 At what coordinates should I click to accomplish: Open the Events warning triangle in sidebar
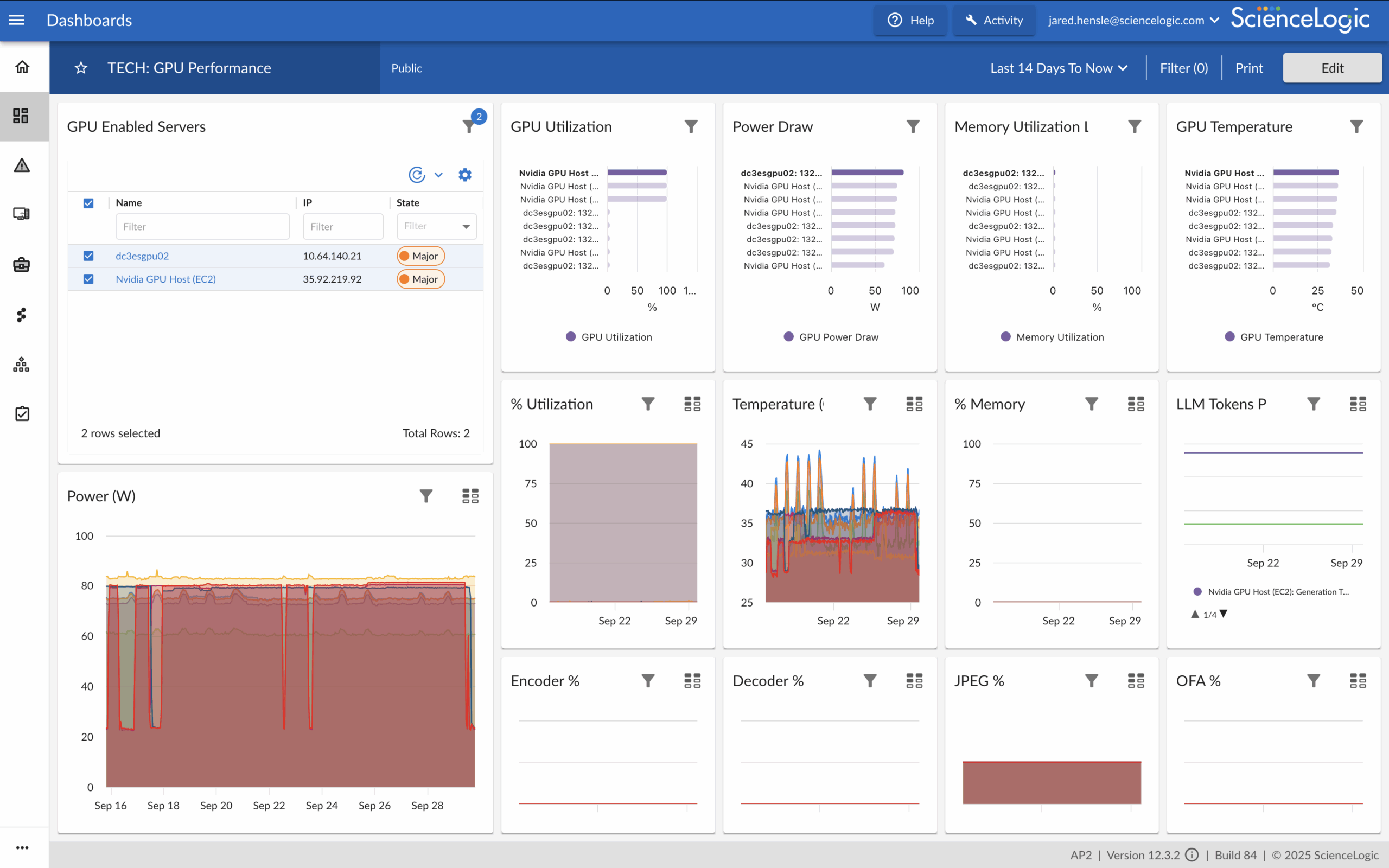pyautogui.click(x=22, y=165)
